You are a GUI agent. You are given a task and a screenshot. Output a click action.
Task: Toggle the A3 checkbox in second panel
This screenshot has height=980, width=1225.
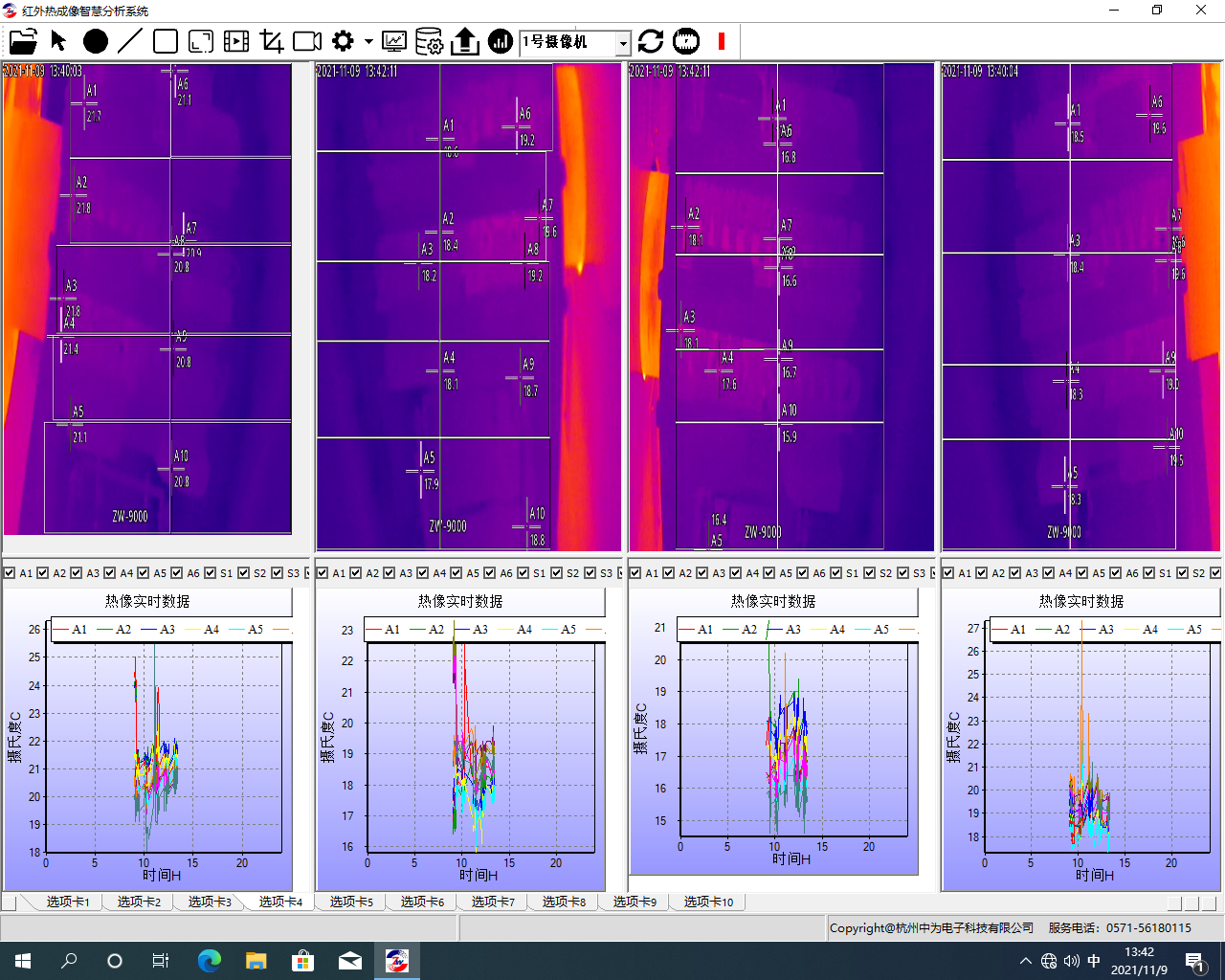pos(390,573)
